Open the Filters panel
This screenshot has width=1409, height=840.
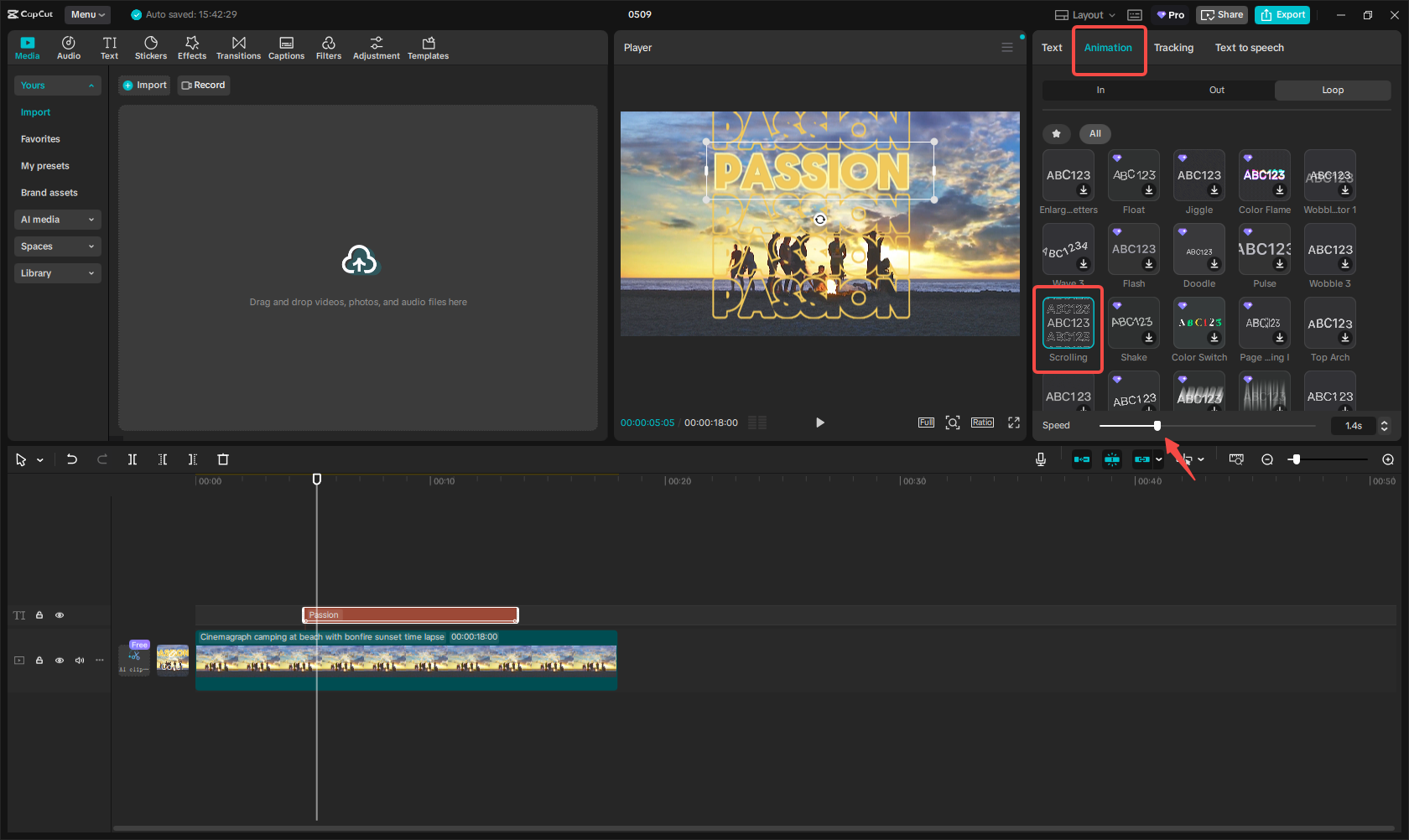329,48
